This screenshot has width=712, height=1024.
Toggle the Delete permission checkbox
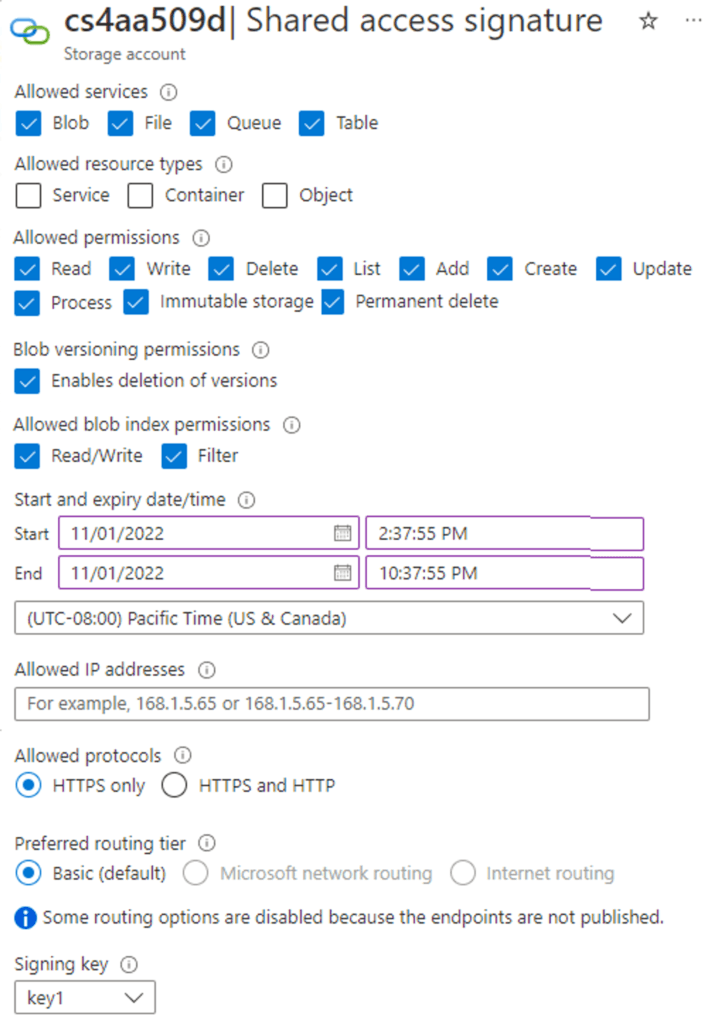221,269
